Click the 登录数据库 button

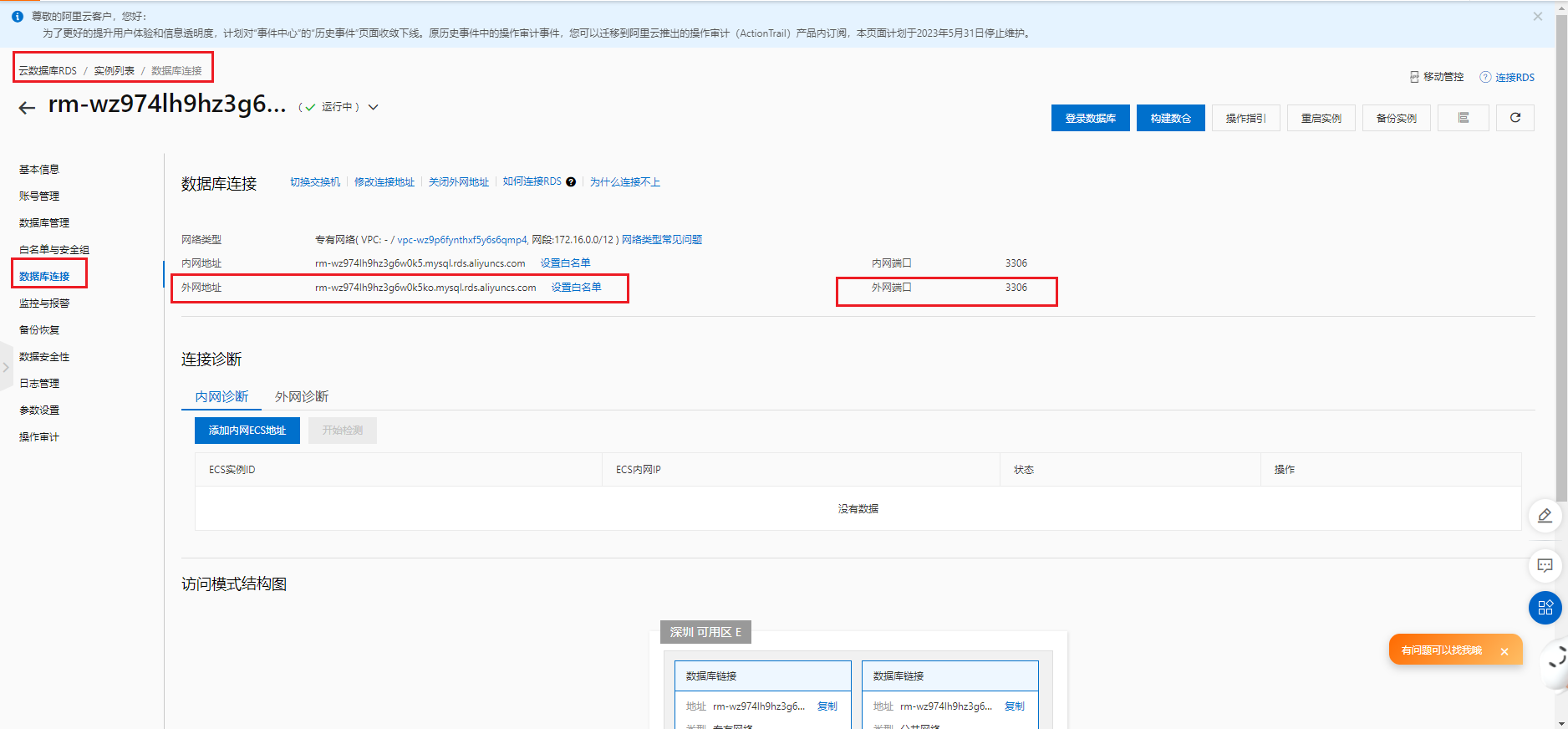1090,118
